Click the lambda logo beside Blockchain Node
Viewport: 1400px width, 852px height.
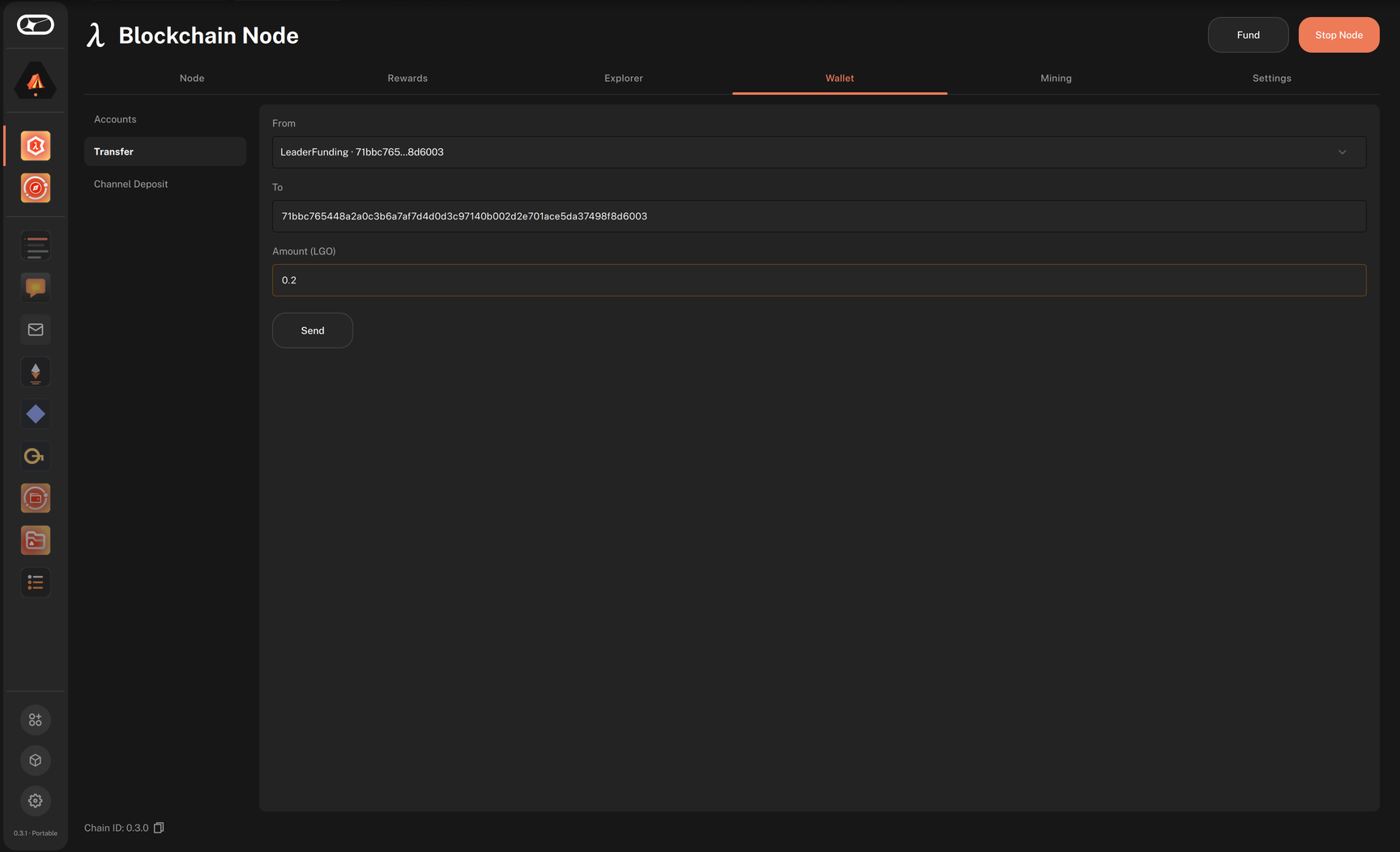96,36
